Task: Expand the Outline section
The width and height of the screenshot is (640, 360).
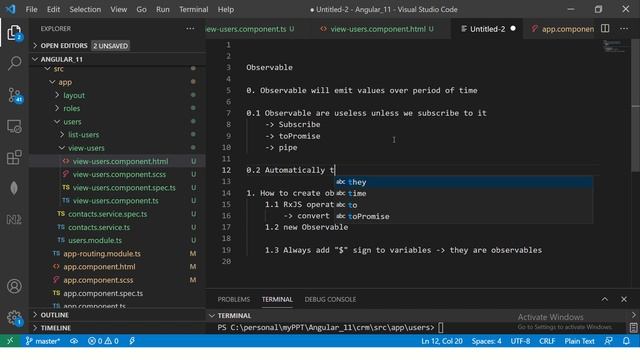Action: (x=117, y=315)
